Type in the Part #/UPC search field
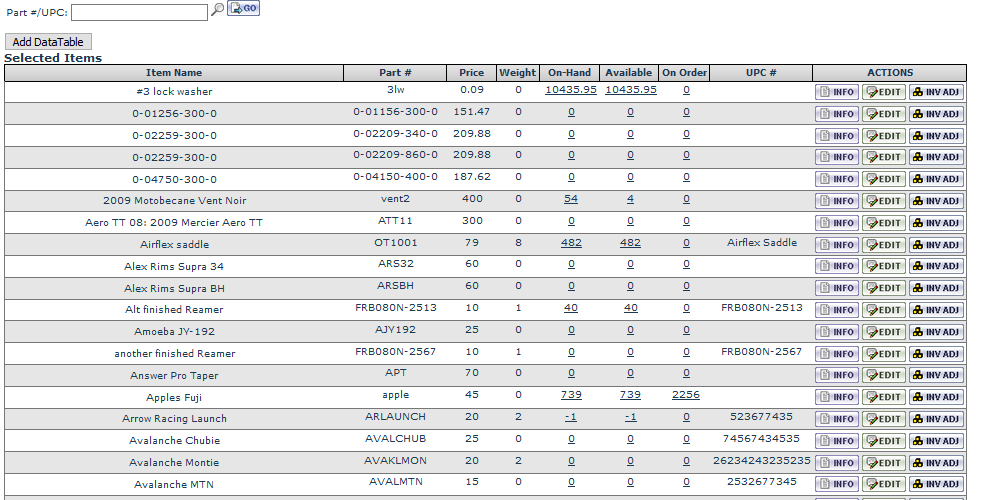This screenshot has width=992, height=500. 139,12
